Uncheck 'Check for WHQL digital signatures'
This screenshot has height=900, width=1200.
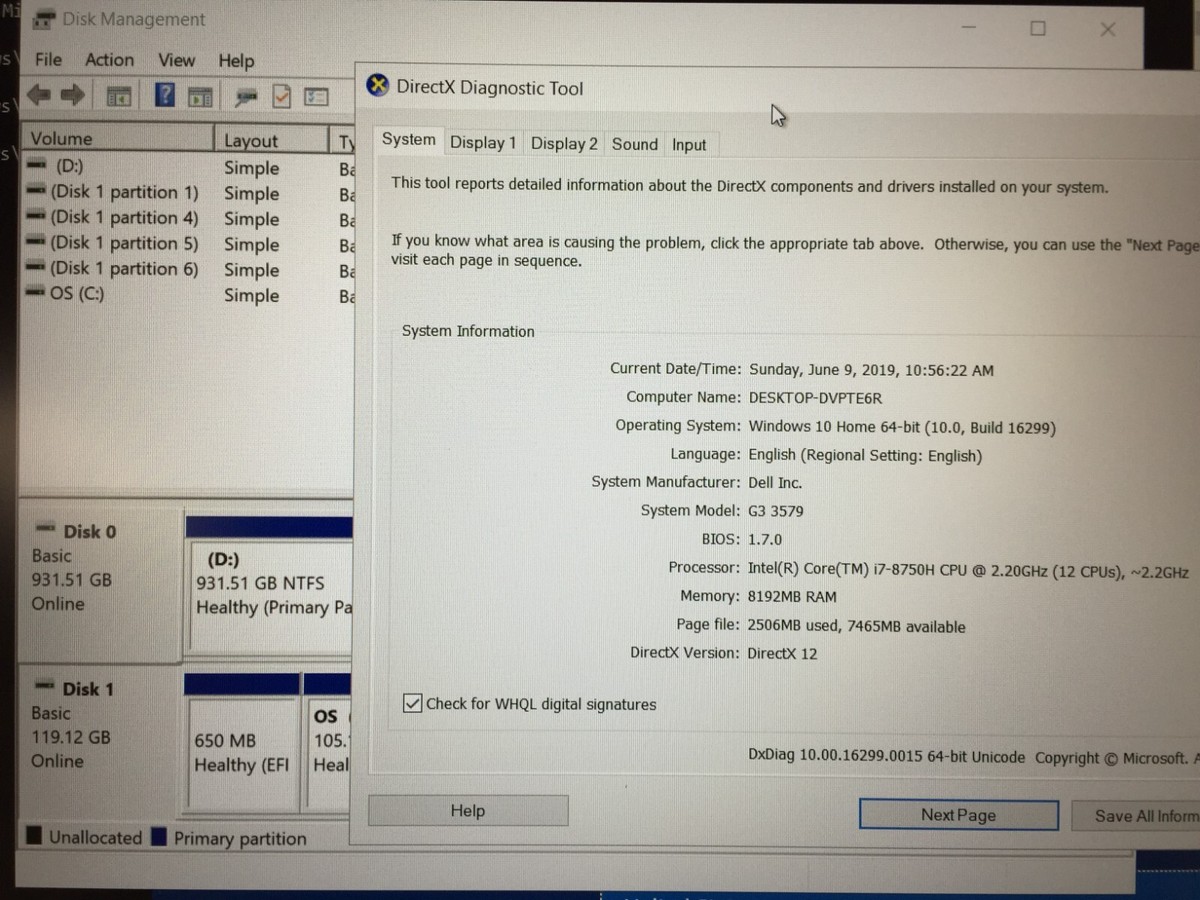click(x=412, y=703)
